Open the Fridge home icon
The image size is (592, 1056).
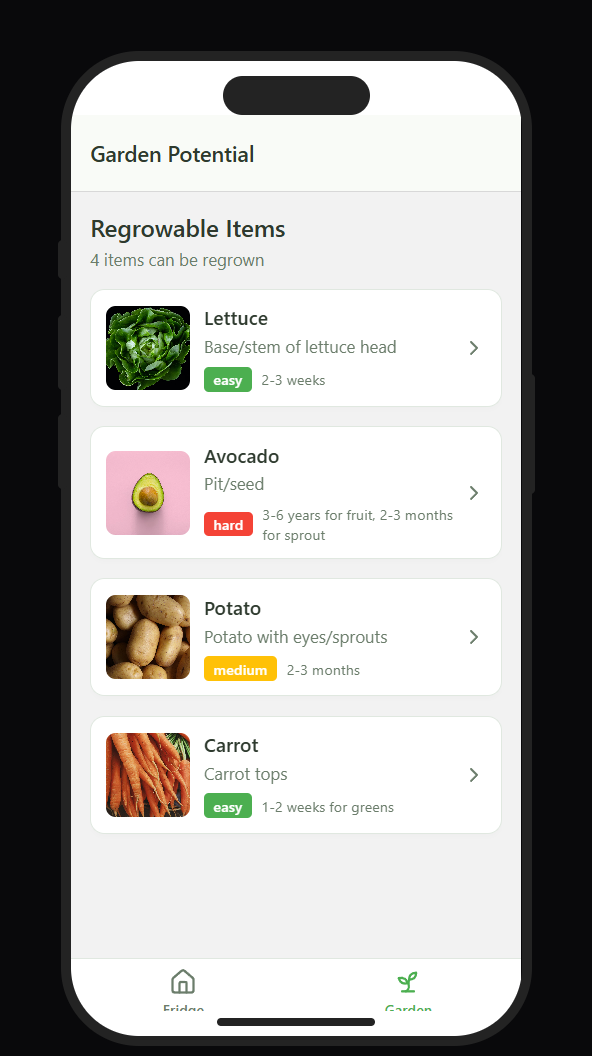[183, 981]
